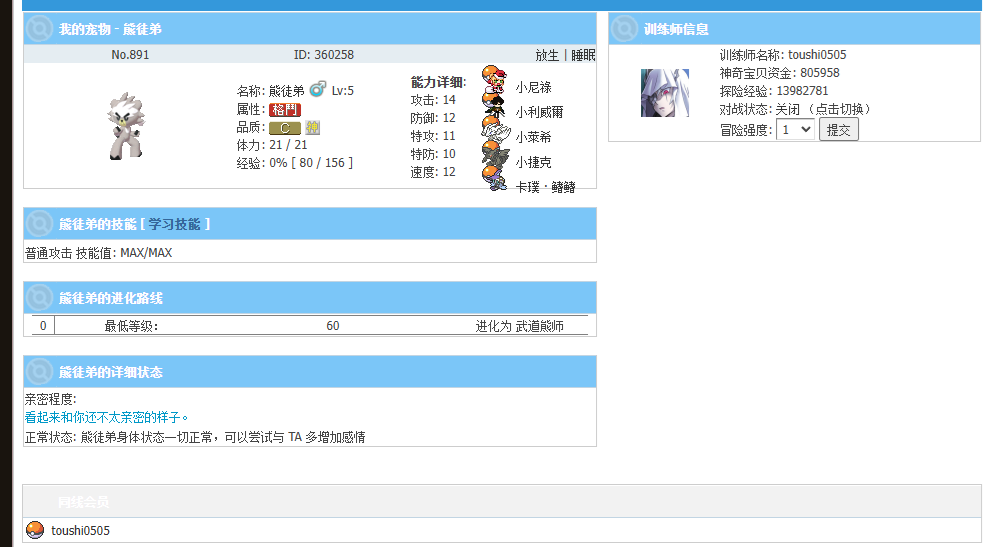This screenshot has height=547, width=988.
Task: Click the 探险经验: 13982781 text
Action: click(774, 91)
